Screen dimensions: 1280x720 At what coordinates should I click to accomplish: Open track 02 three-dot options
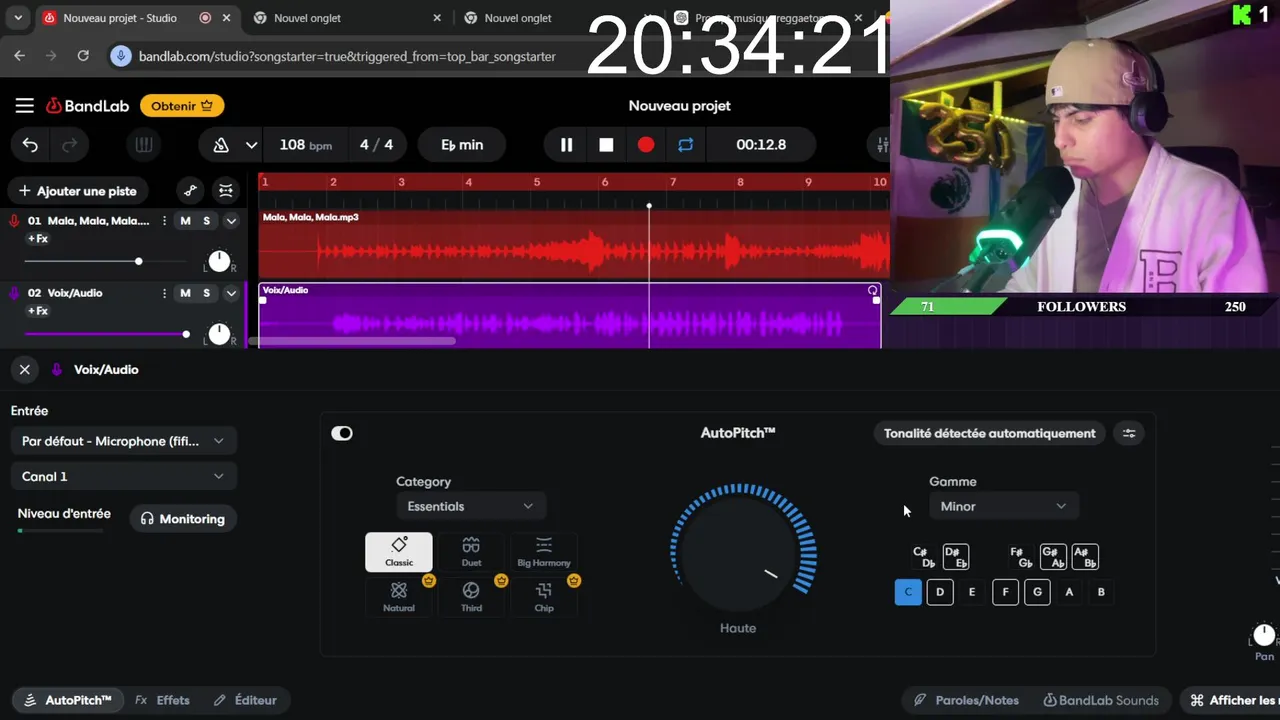(164, 293)
